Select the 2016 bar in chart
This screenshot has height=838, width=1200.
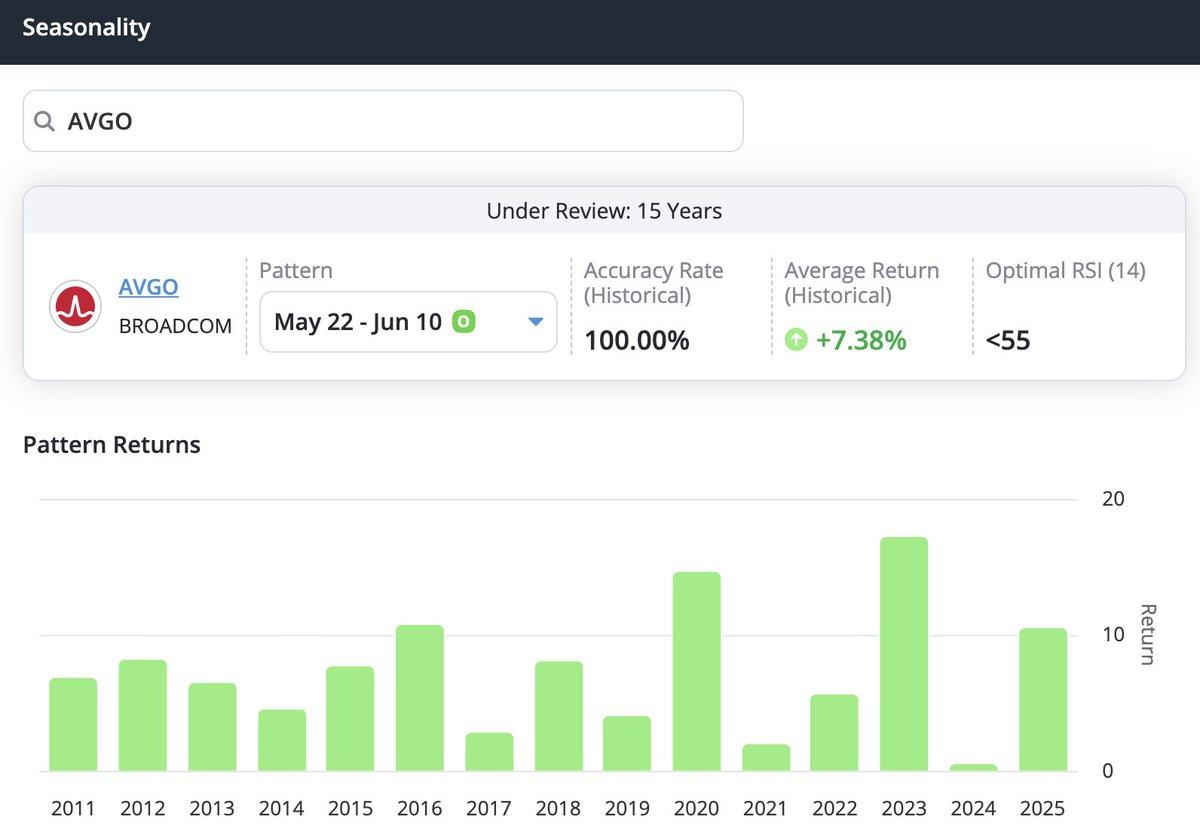[x=420, y=698]
